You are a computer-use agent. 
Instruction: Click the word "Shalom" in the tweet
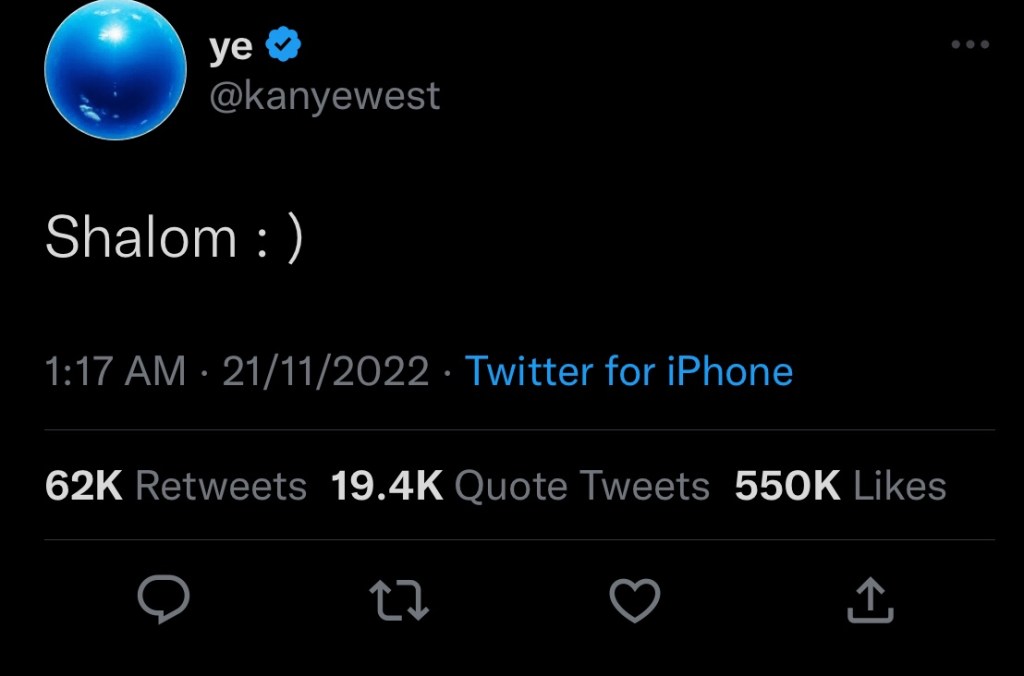tap(140, 238)
